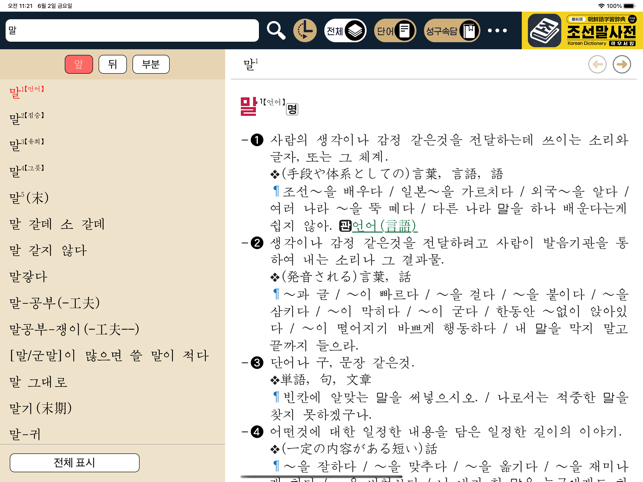Viewport: 643px width, 482px height.
Task: Select 말⁵(末) entry in the word list
Action: pos(30,198)
